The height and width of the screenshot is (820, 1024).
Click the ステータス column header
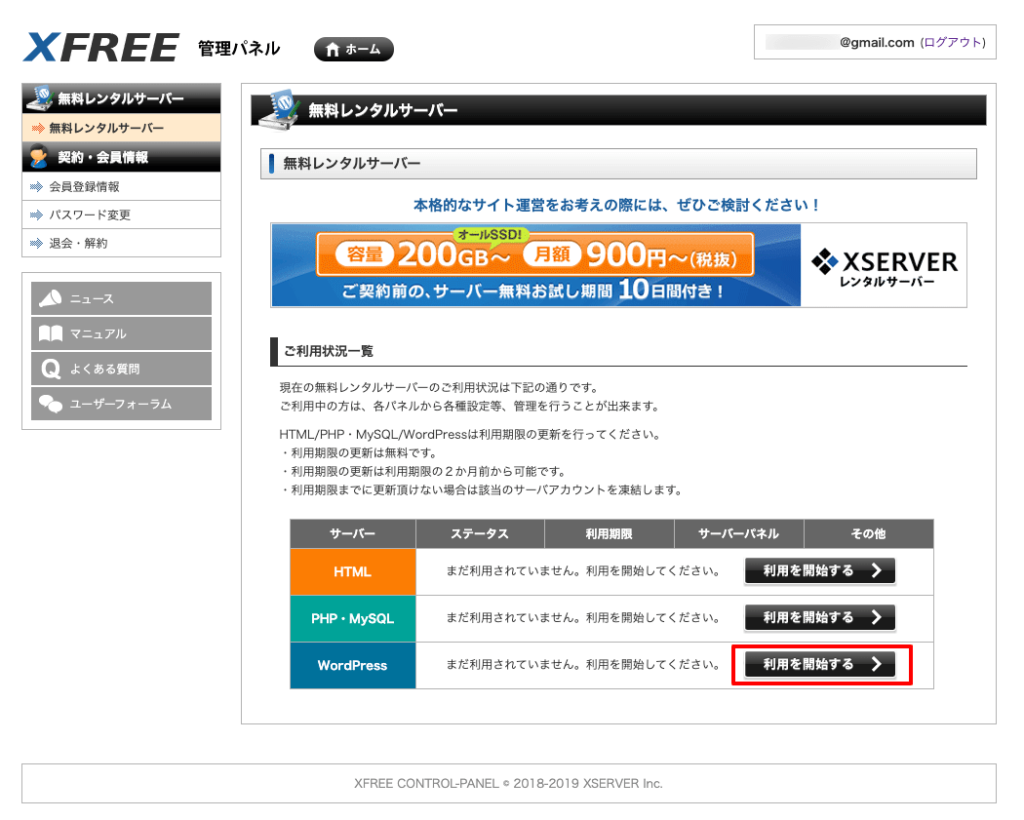point(480,534)
